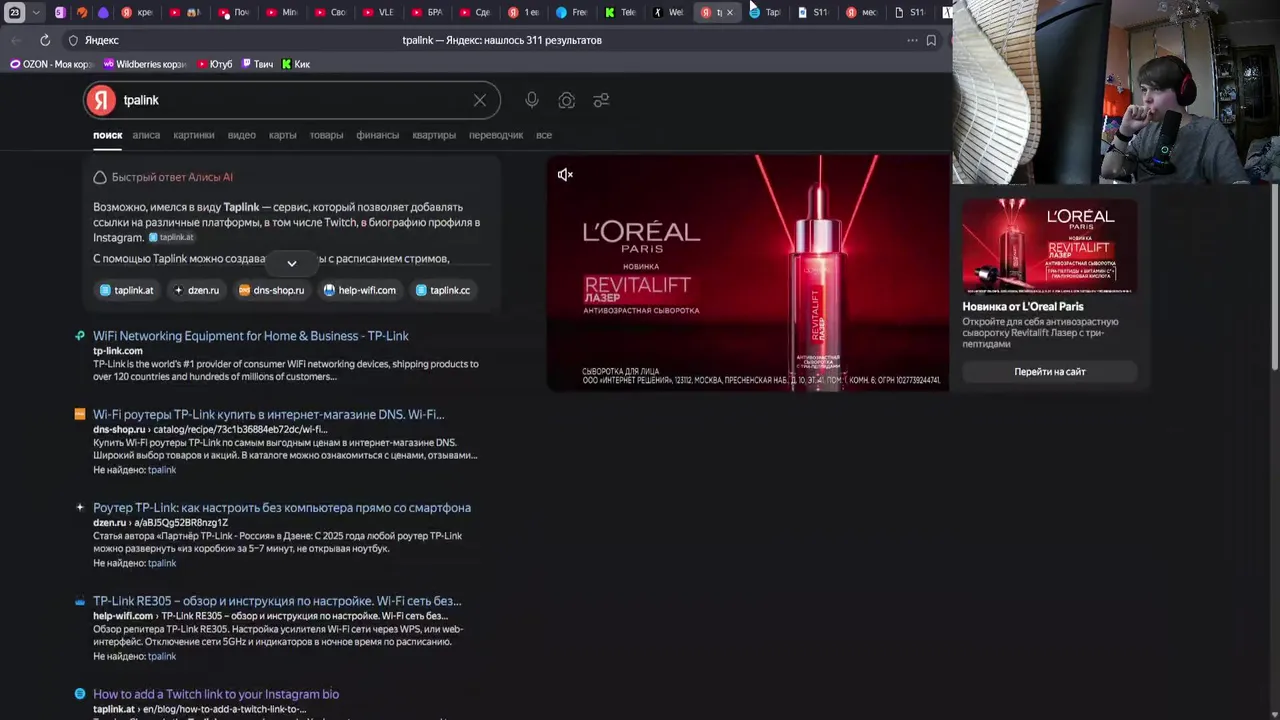Switch to the 1 ев Yandex browser tab
The width and height of the screenshot is (1280, 720).
pos(523,13)
